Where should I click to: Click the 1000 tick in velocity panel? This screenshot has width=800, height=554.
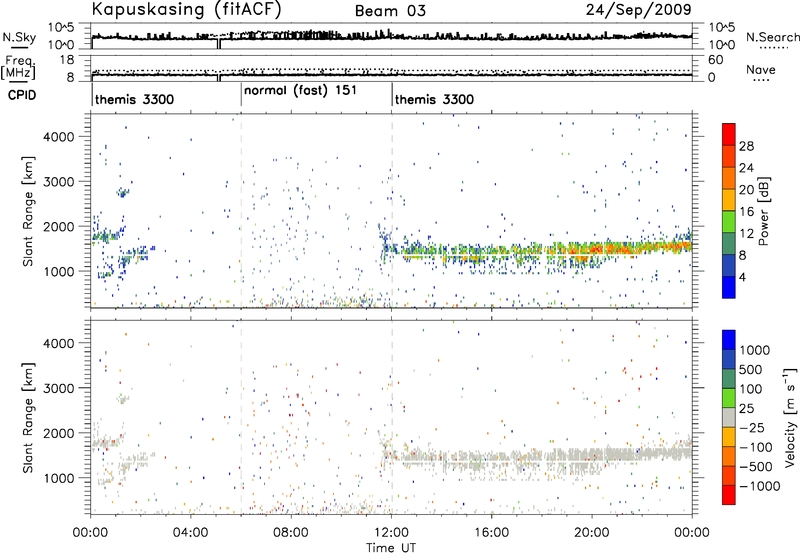click(x=58, y=478)
